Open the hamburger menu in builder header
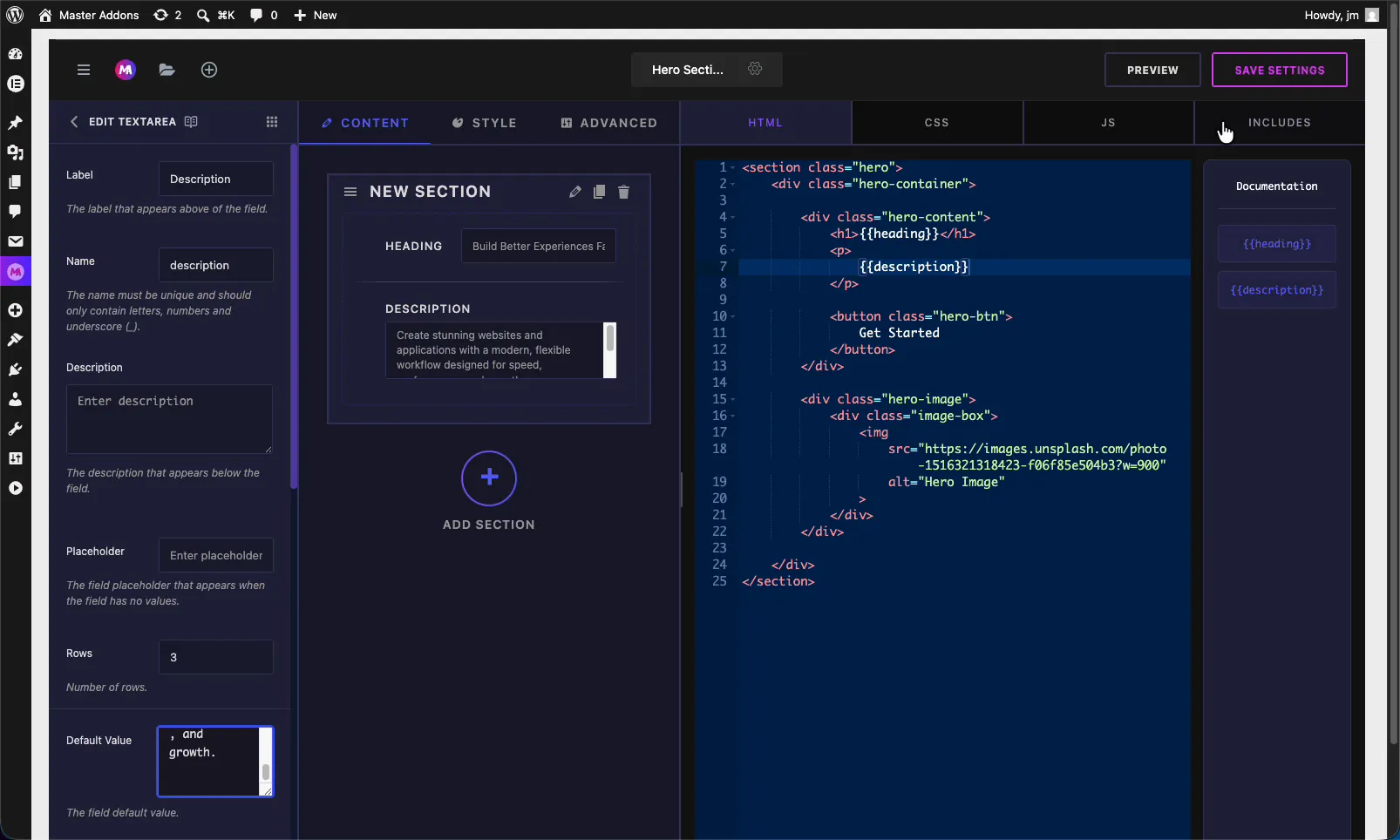The image size is (1400, 840). (x=84, y=70)
